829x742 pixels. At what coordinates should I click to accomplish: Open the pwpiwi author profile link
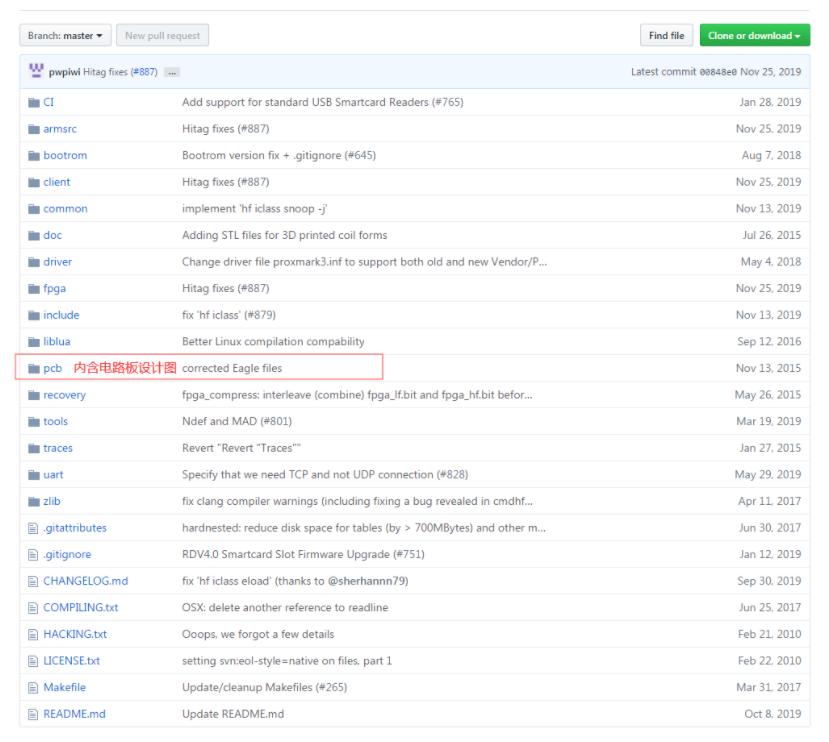(x=65, y=72)
